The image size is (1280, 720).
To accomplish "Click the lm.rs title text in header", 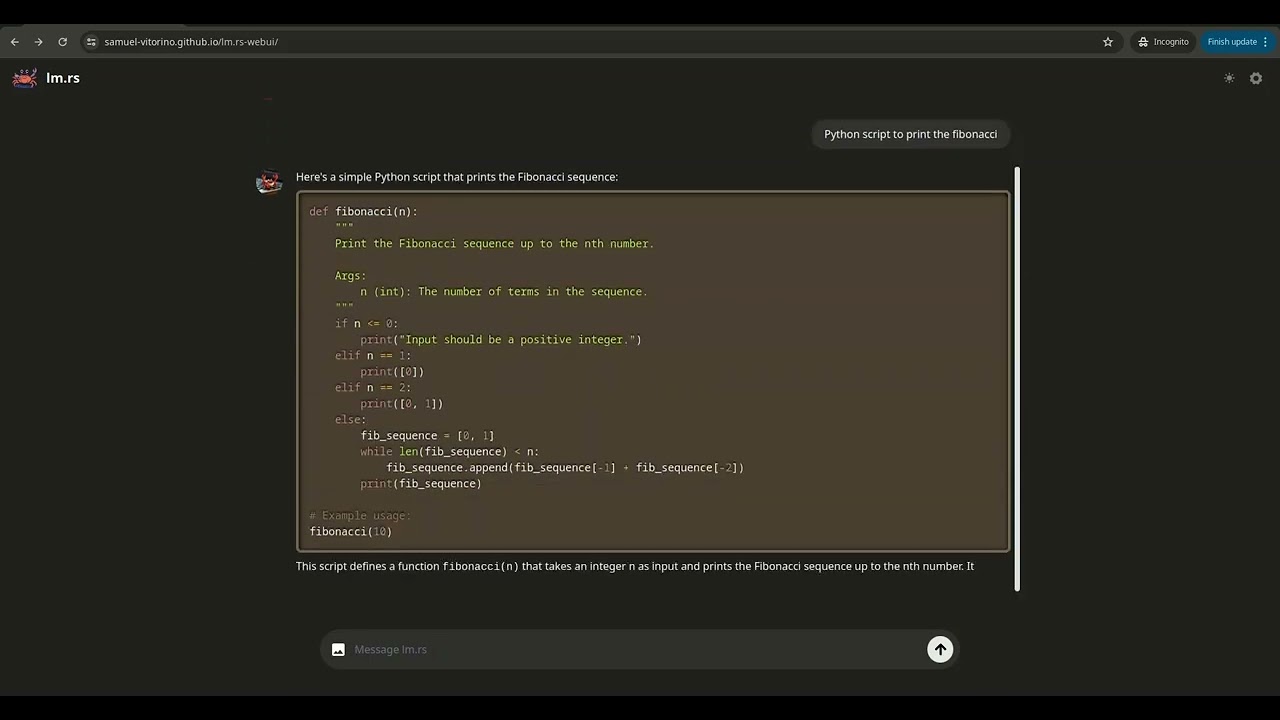I will [63, 78].
